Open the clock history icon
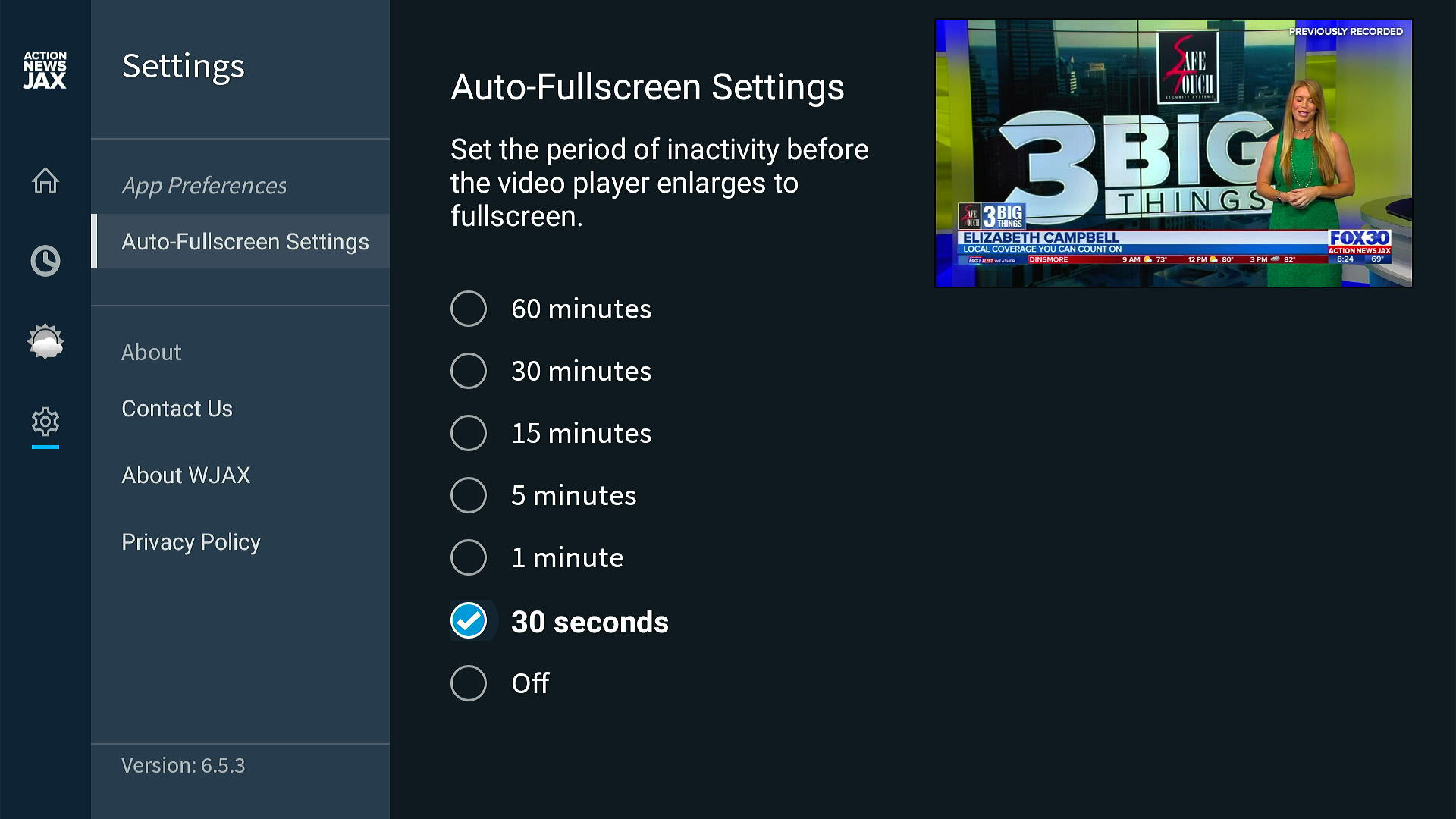The image size is (1456, 819). point(45,261)
